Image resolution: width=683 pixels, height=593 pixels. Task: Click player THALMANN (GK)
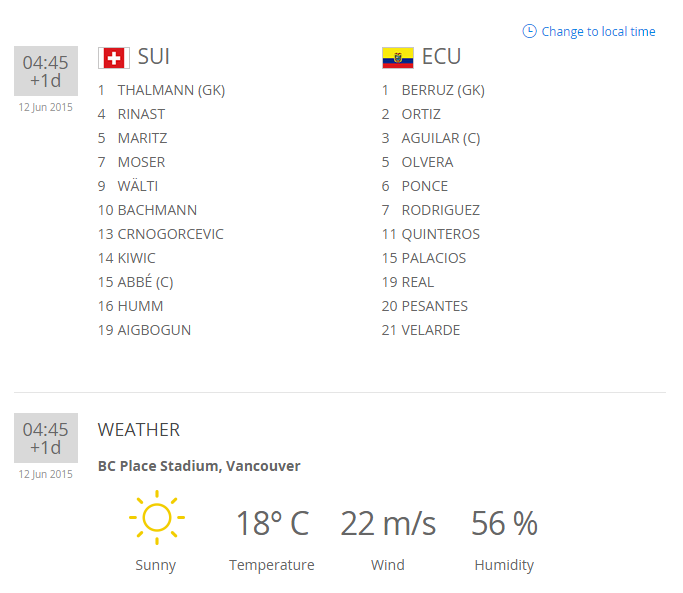pos(171,90)
